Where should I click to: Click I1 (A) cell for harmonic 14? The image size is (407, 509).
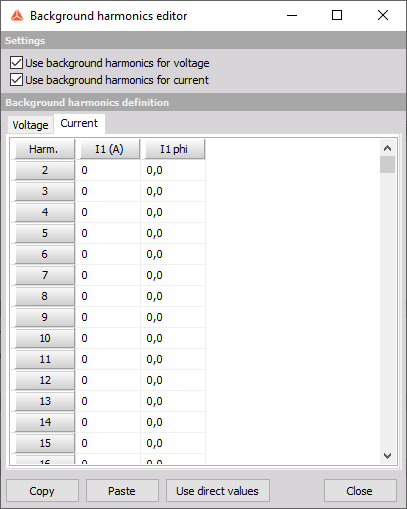108,422
